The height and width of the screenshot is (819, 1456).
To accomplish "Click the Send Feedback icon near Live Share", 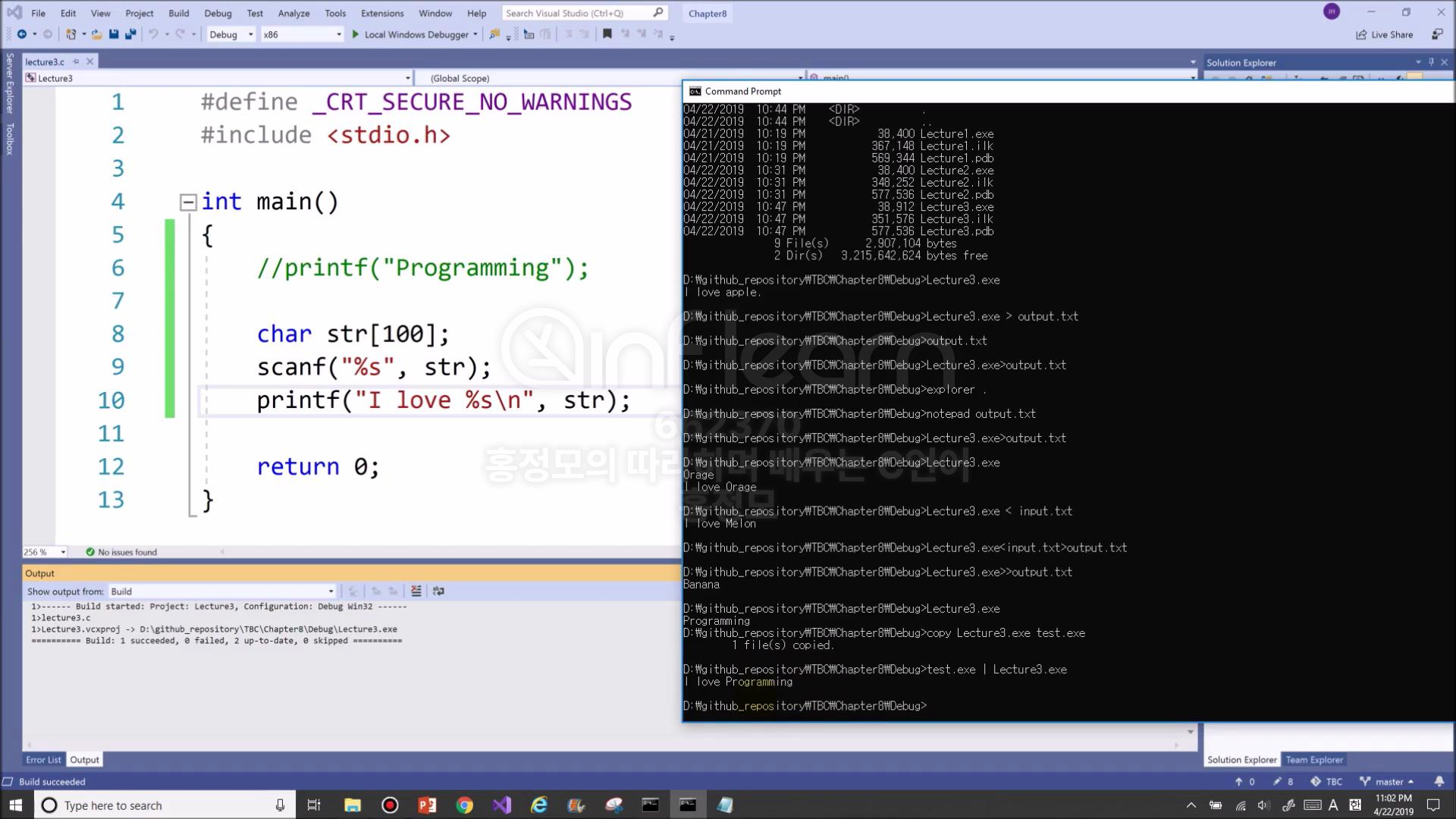I will point(1437,34).
